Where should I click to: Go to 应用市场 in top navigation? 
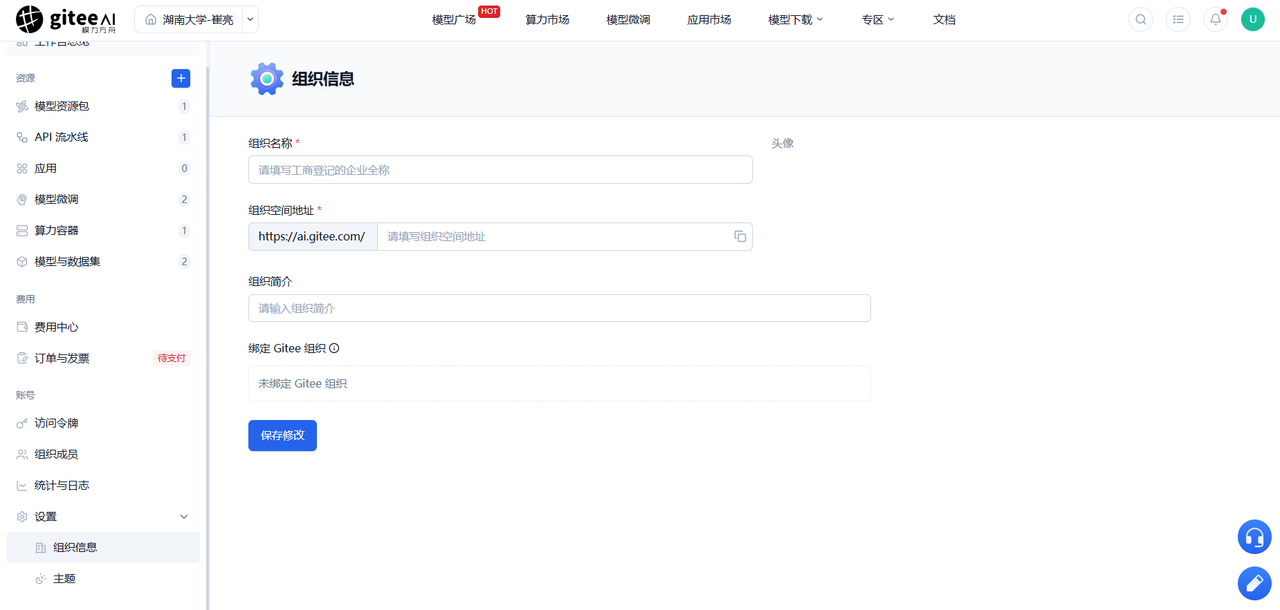(709, 19)
